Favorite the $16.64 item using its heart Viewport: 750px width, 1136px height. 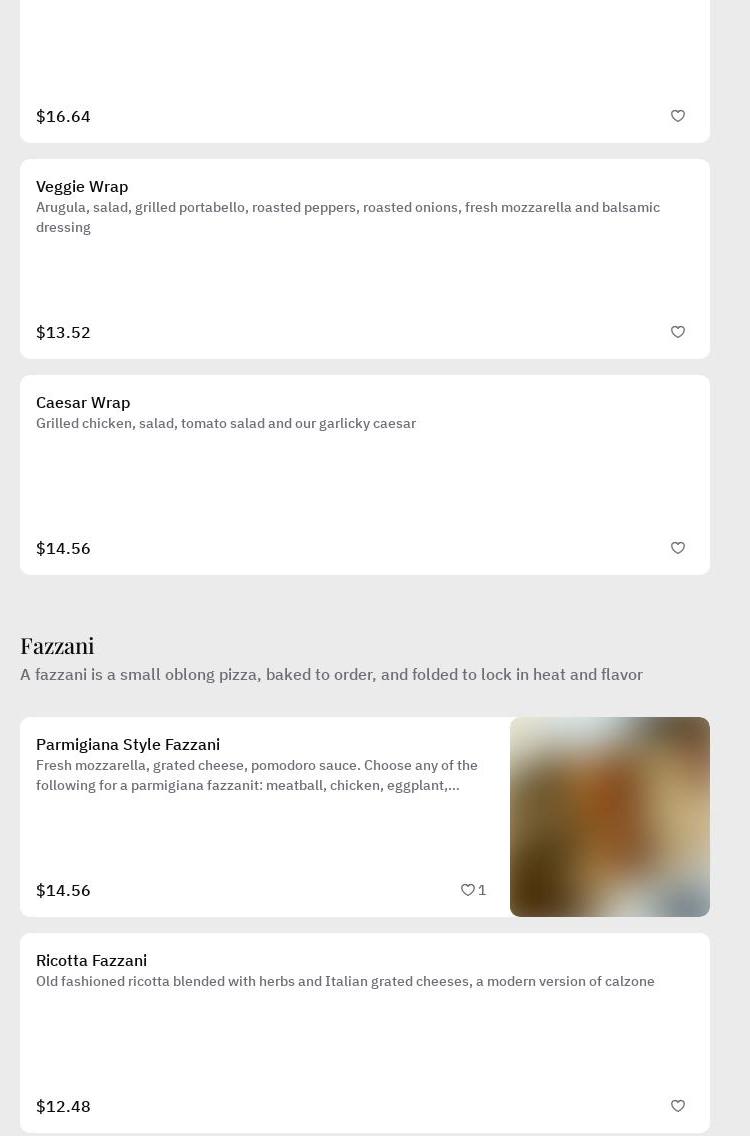[678, 116]
